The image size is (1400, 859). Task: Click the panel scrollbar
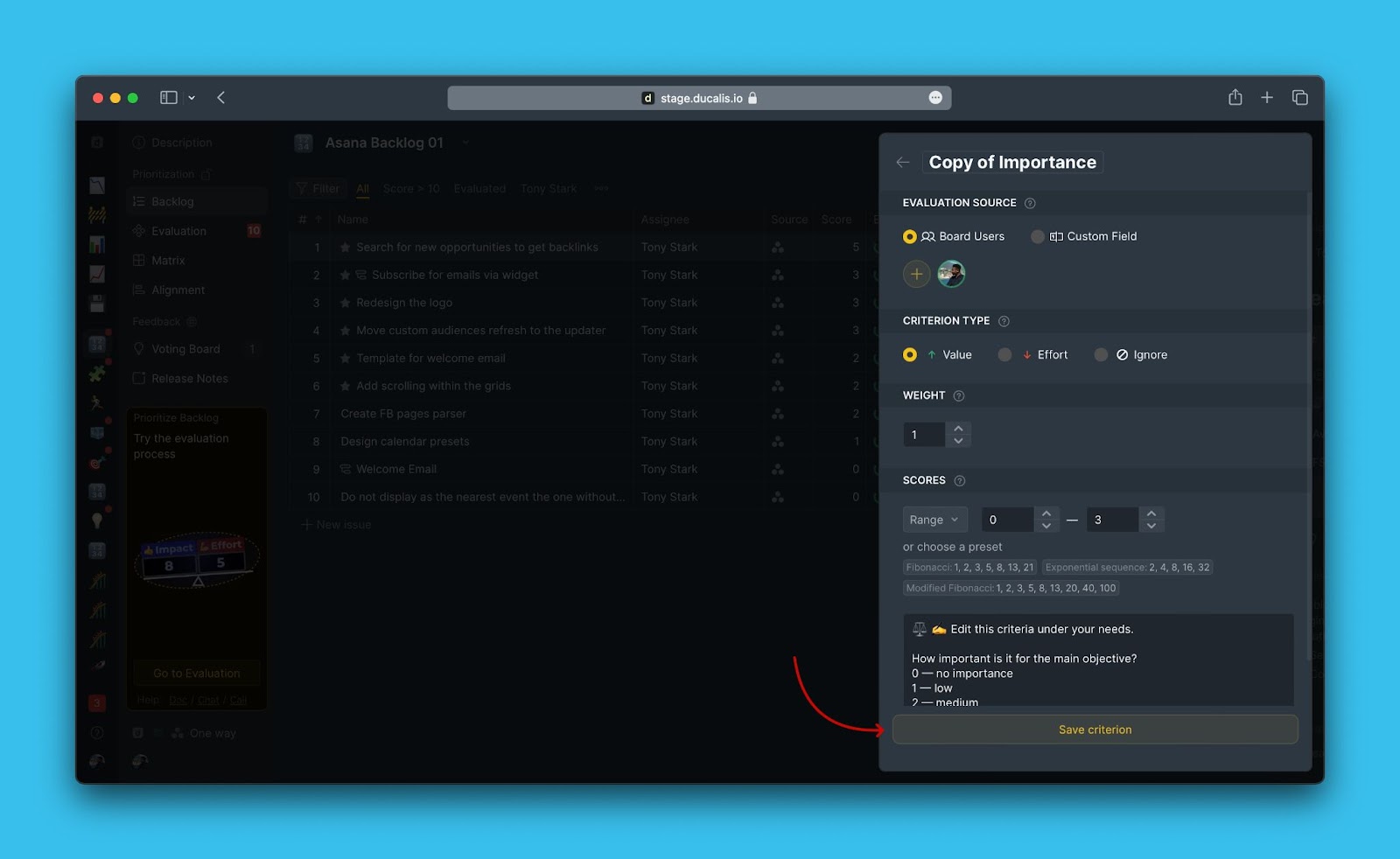(1308, 427)
